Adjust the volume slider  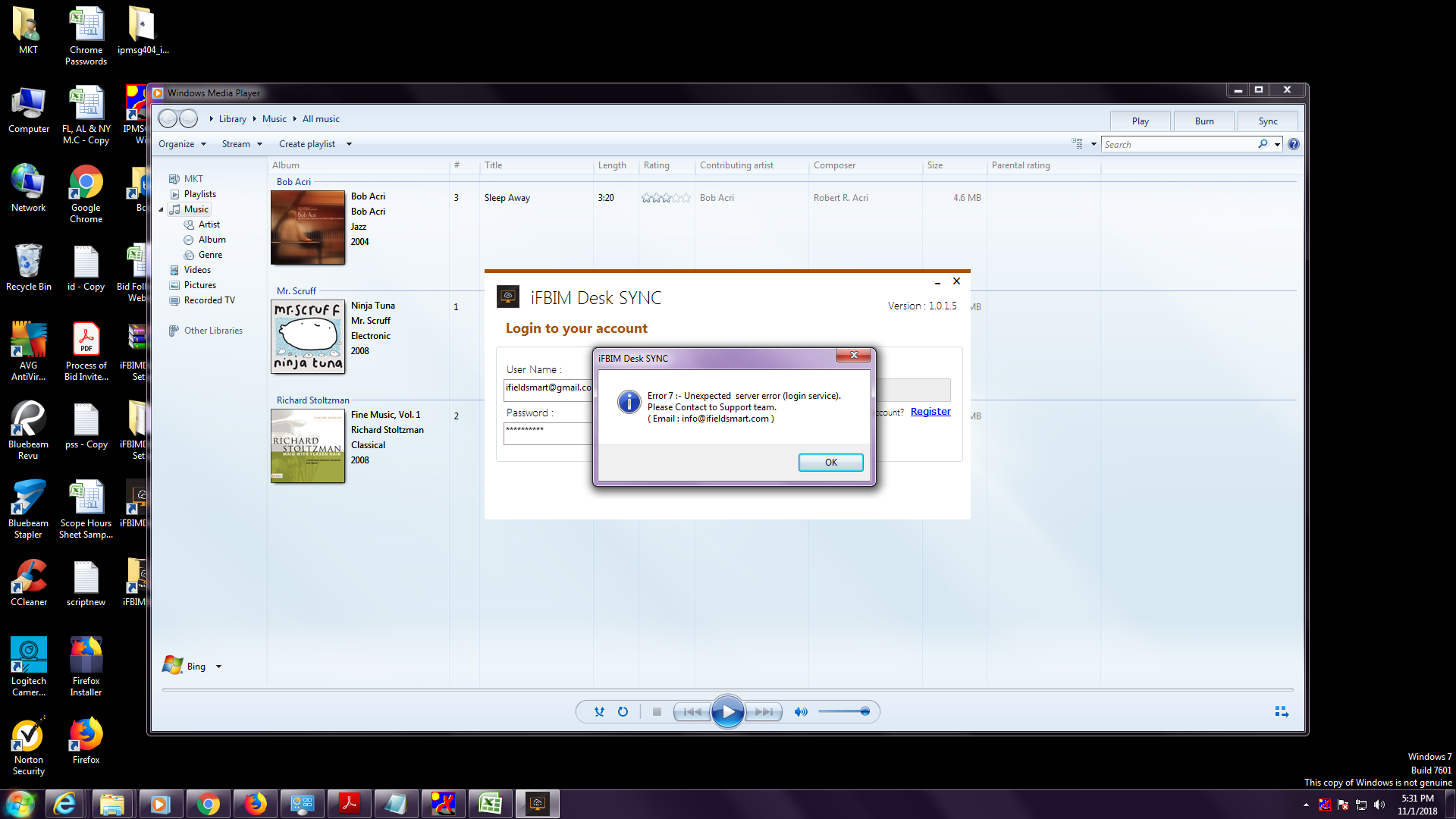click(x=844, y=712)
